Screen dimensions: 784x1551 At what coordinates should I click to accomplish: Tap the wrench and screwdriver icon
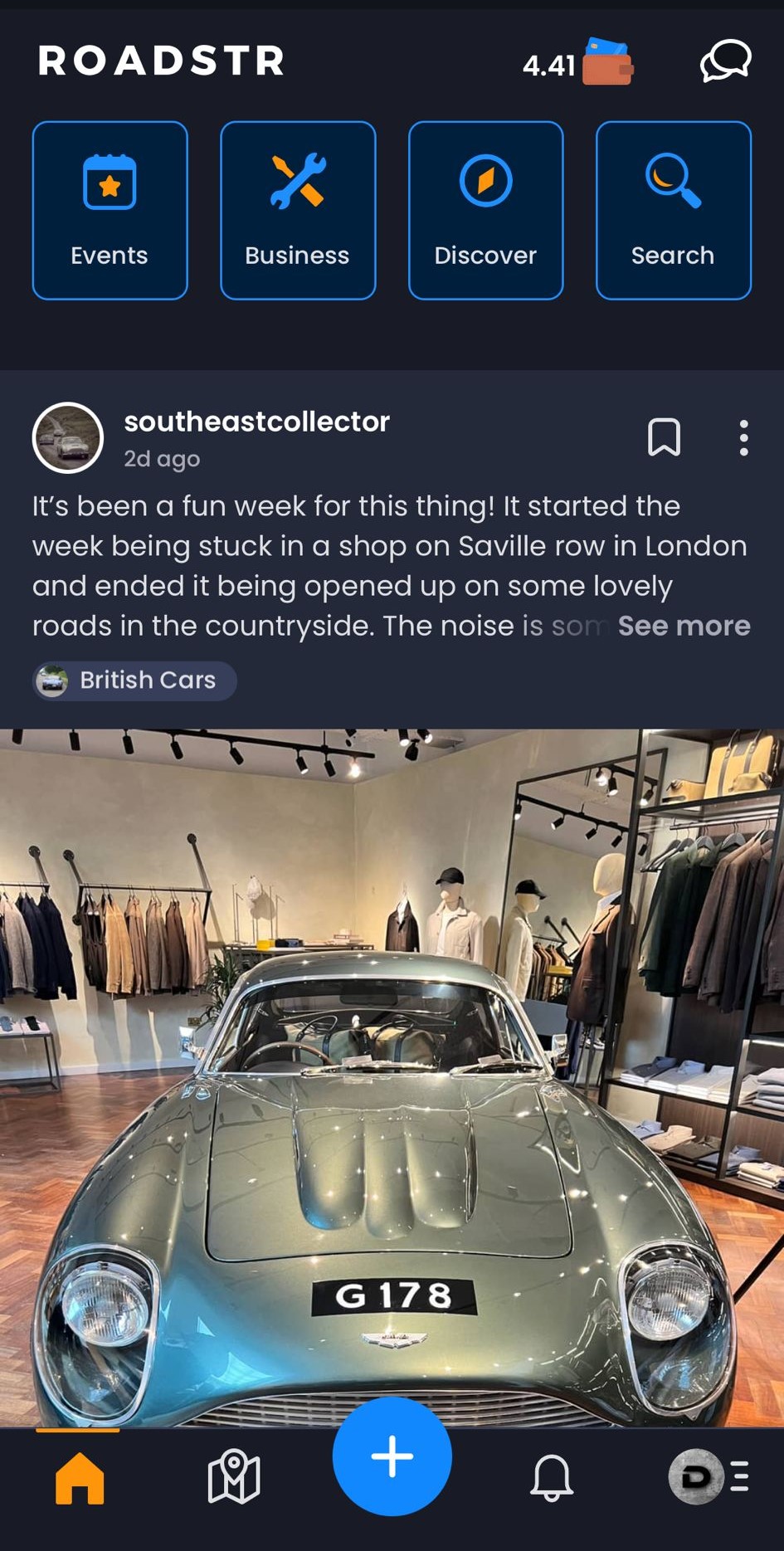pyautogui.click(x=298, y=181)
